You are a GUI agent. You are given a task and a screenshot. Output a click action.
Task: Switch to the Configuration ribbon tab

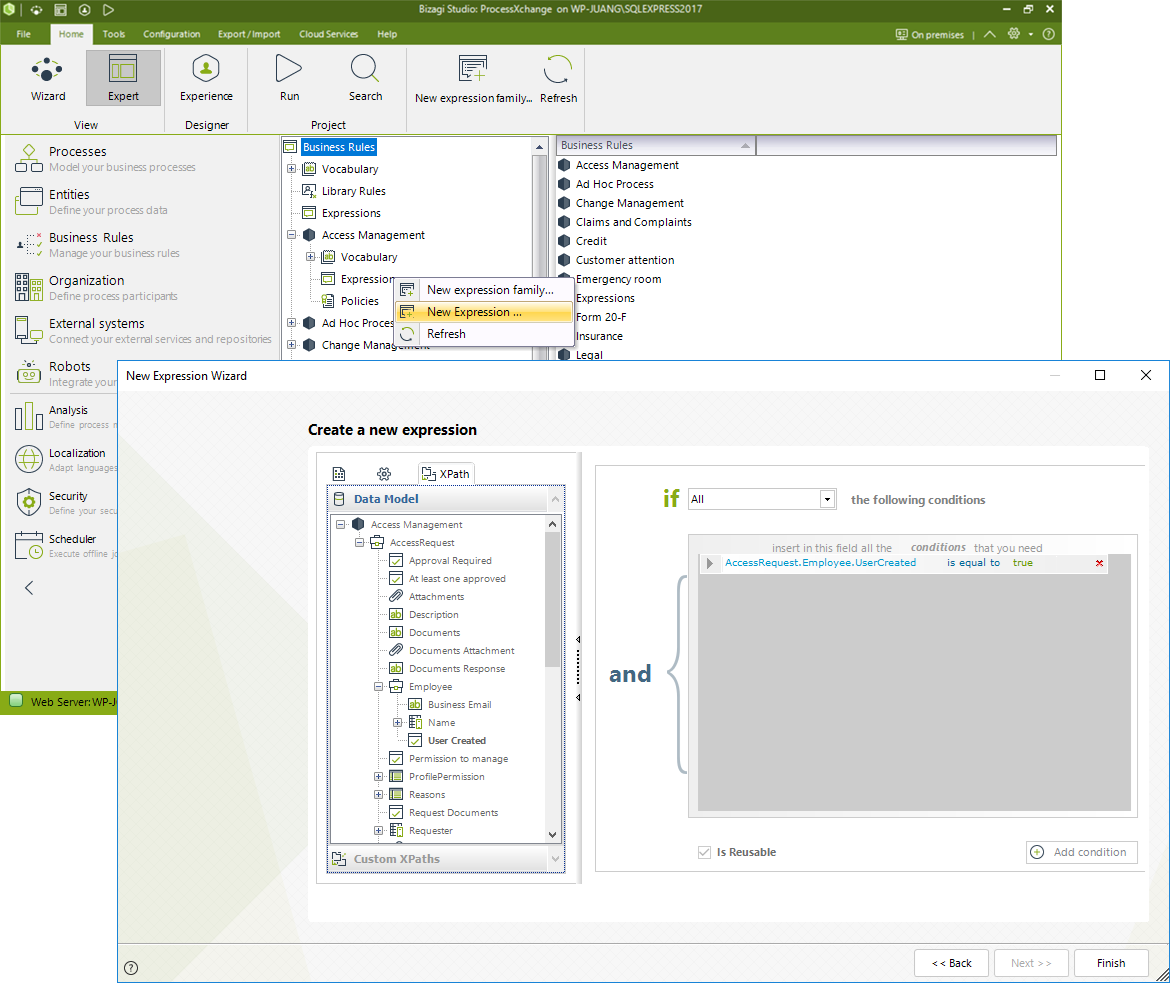click(x=172, y=34)
